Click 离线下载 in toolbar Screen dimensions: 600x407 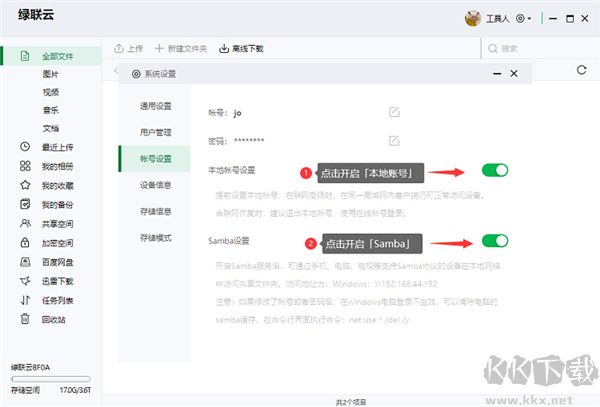coord(241,49)
